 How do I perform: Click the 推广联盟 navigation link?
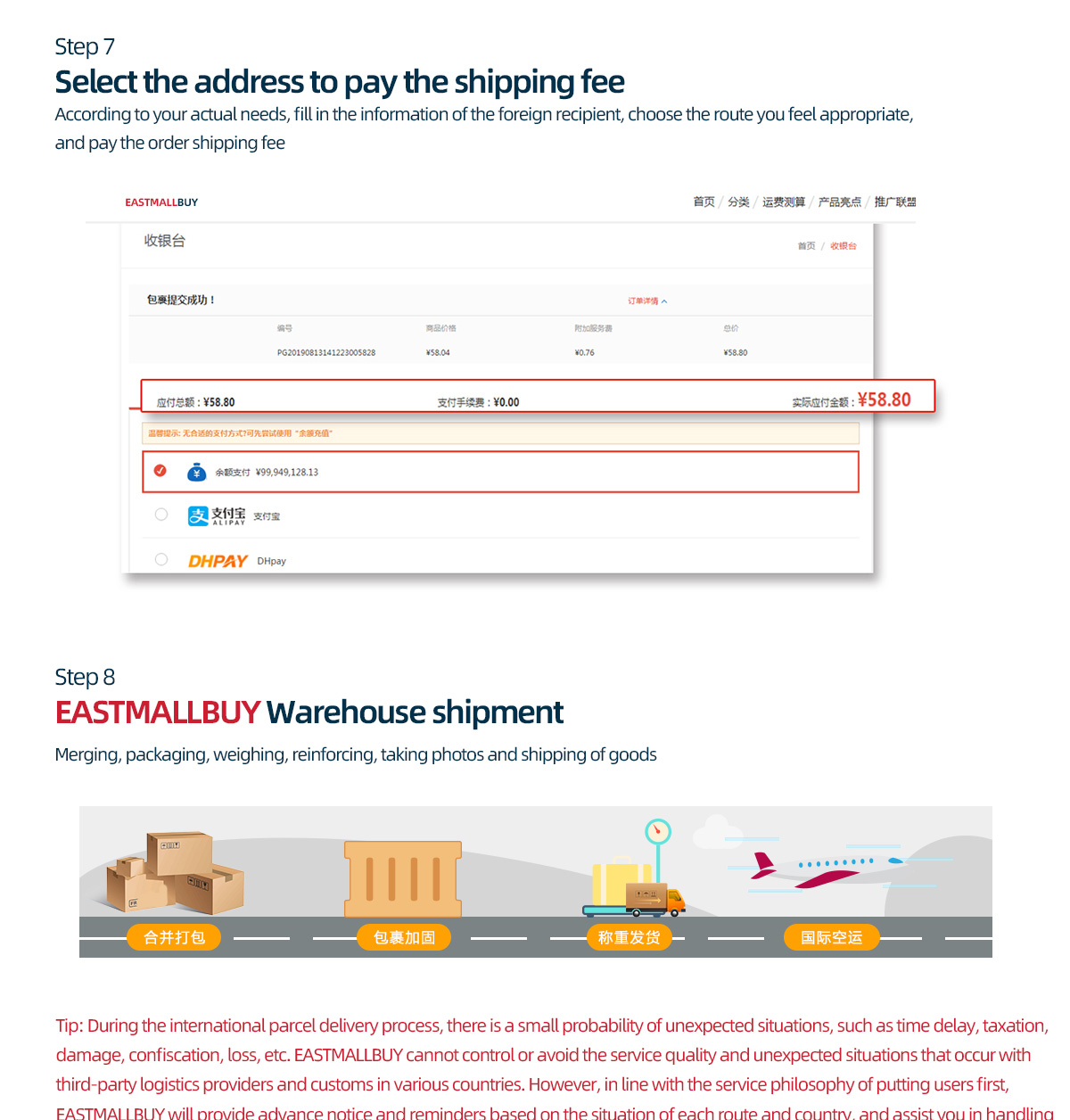tap(895, 202)
